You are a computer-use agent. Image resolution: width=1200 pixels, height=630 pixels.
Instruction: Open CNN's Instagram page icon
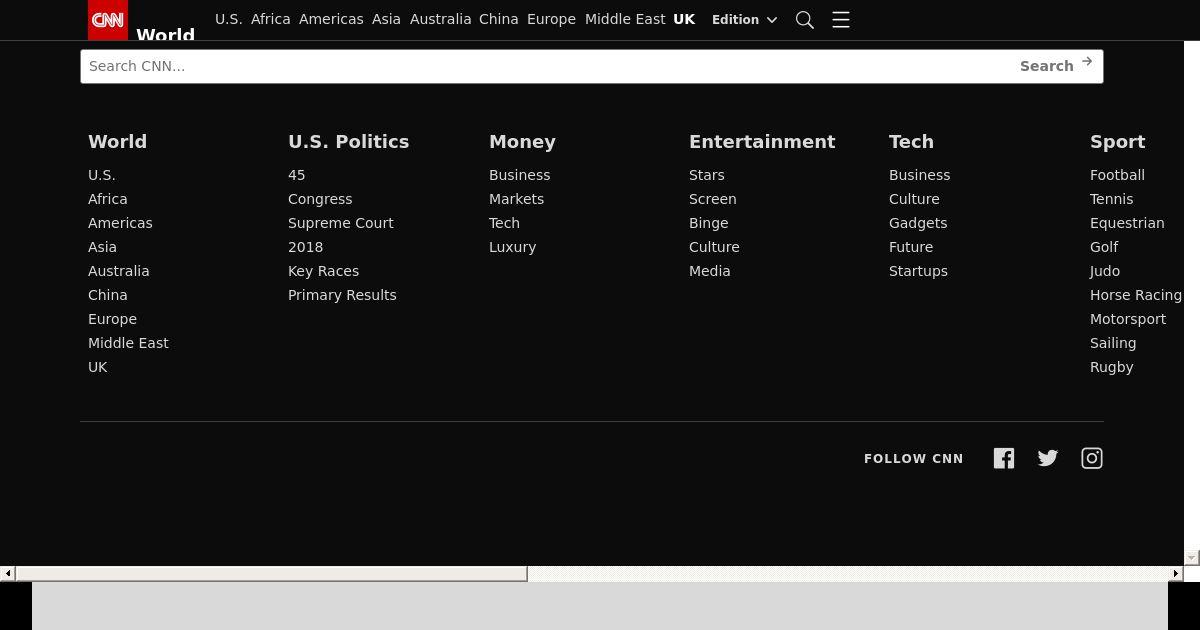point(1092,458)
